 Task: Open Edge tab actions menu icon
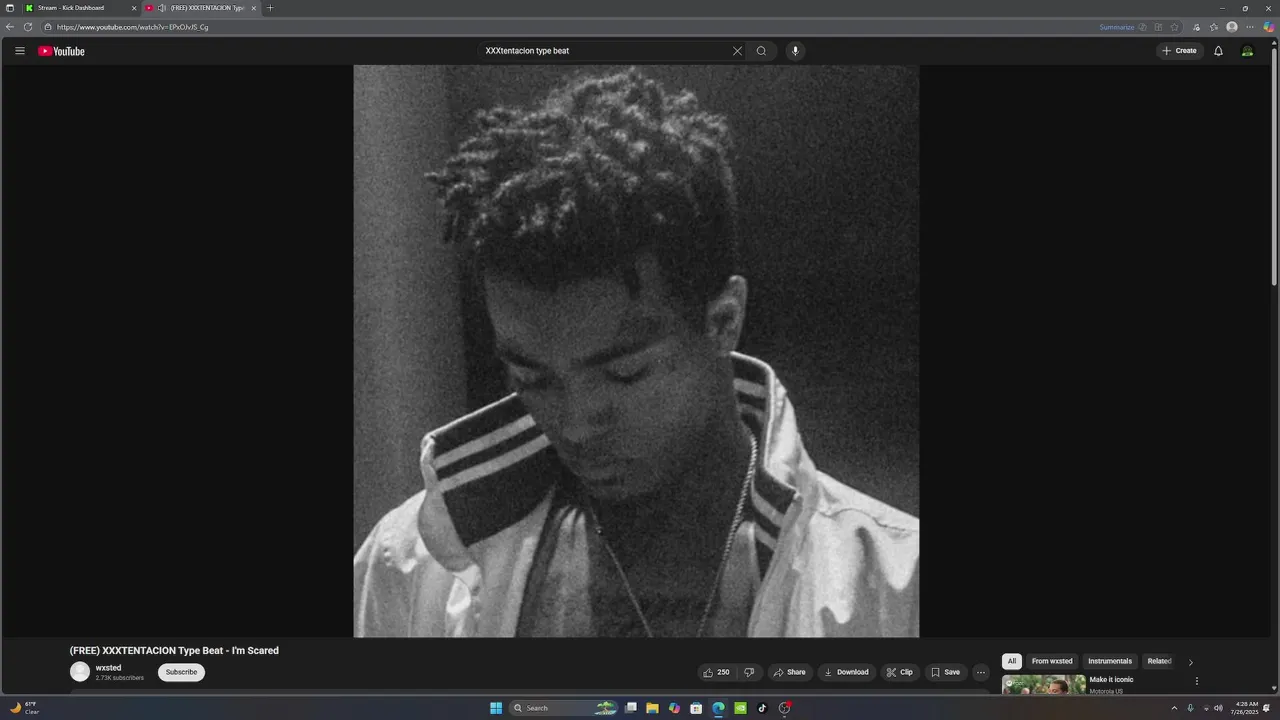click(10, 8)
